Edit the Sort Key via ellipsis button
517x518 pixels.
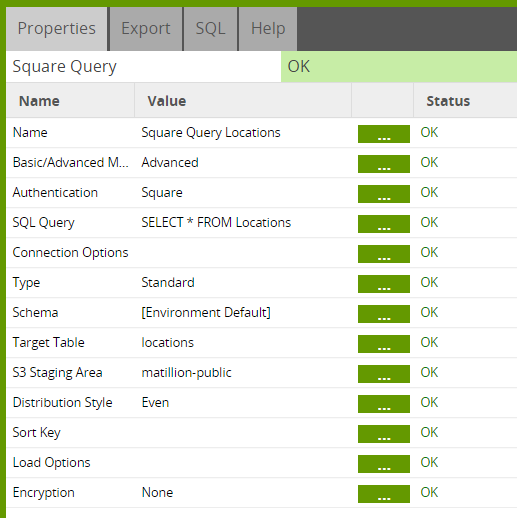[x=384, y=434]
